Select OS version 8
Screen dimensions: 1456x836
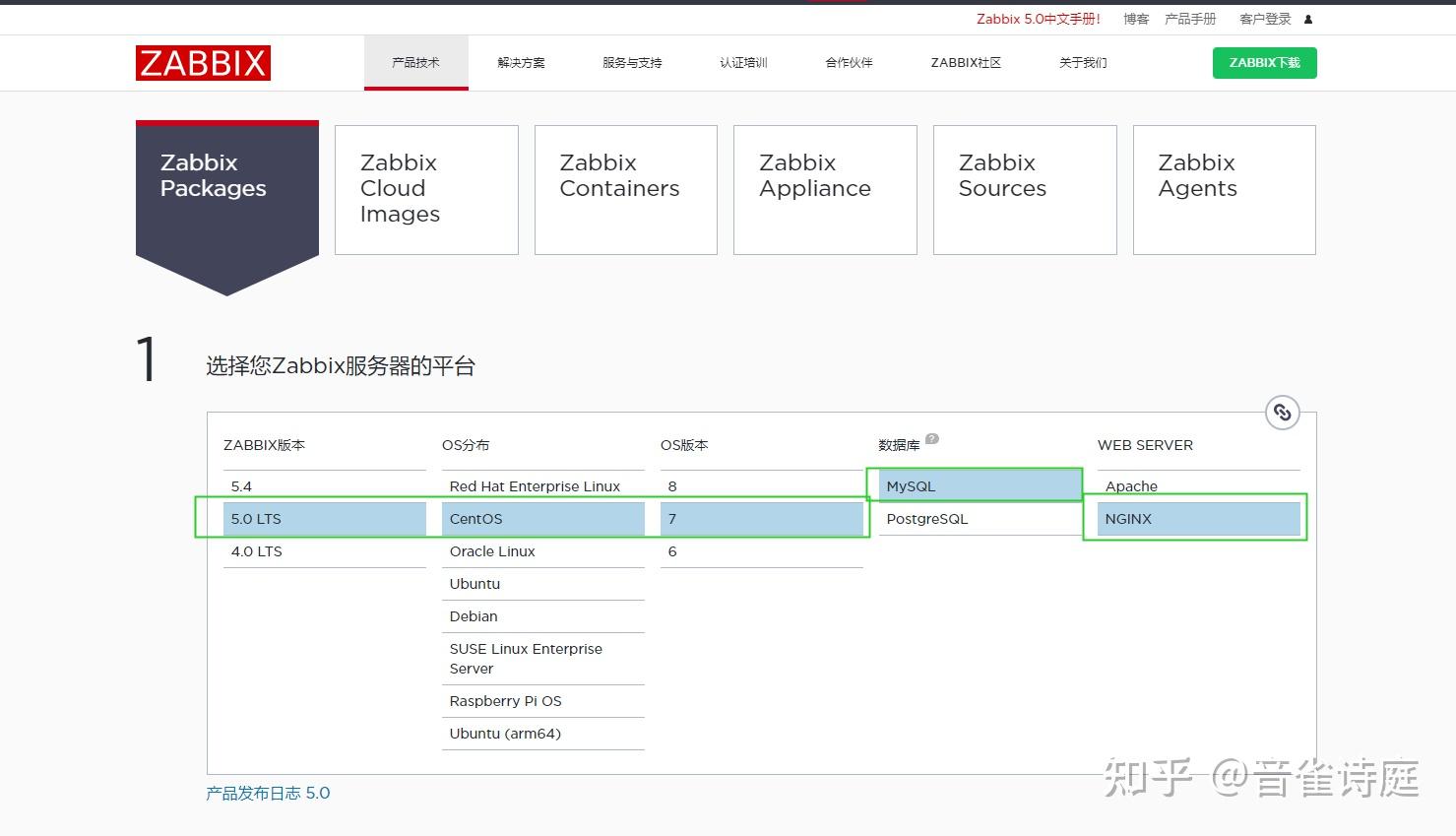pyautogui.click(x=672, y=485)
